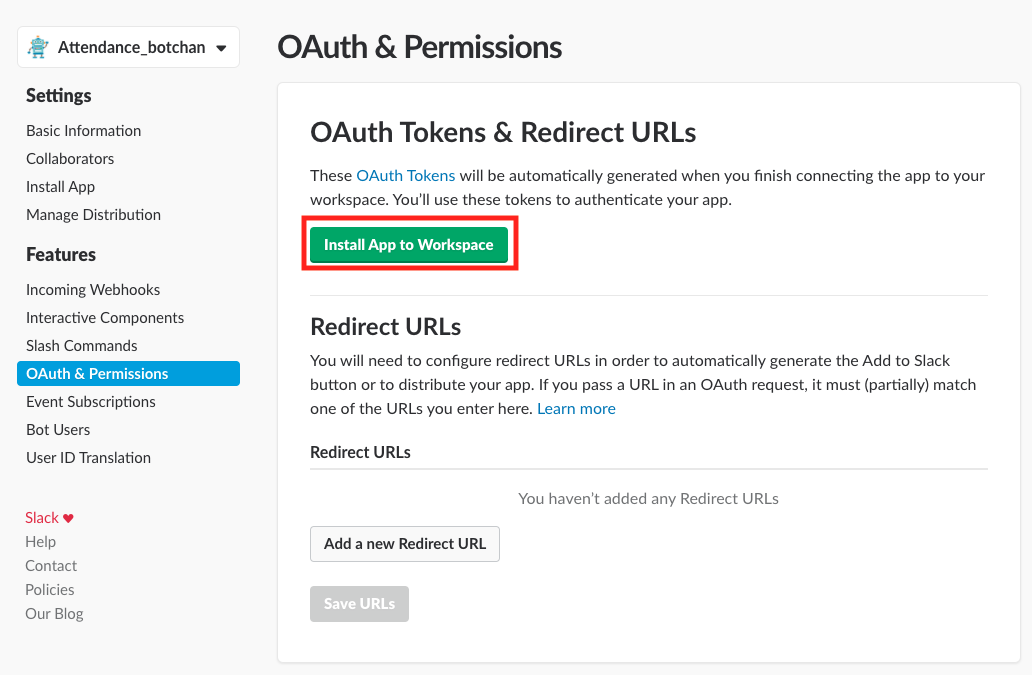Open the Learn more link
The width and height of the screenshot is (1032, 675).
tap(576, 409)
